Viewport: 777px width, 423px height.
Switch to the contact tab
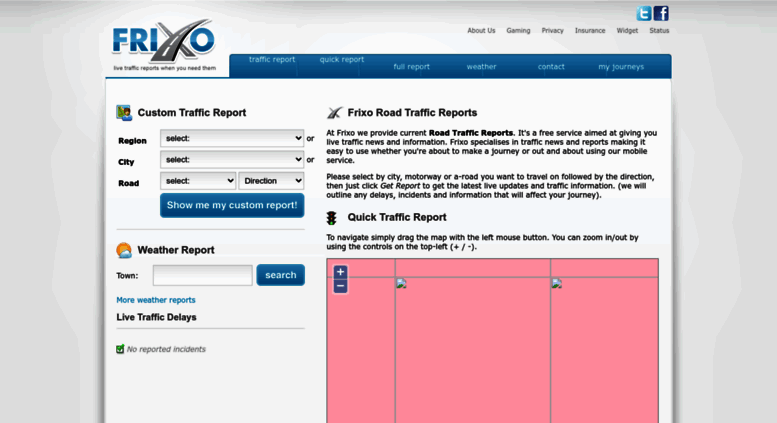(551, 67)
